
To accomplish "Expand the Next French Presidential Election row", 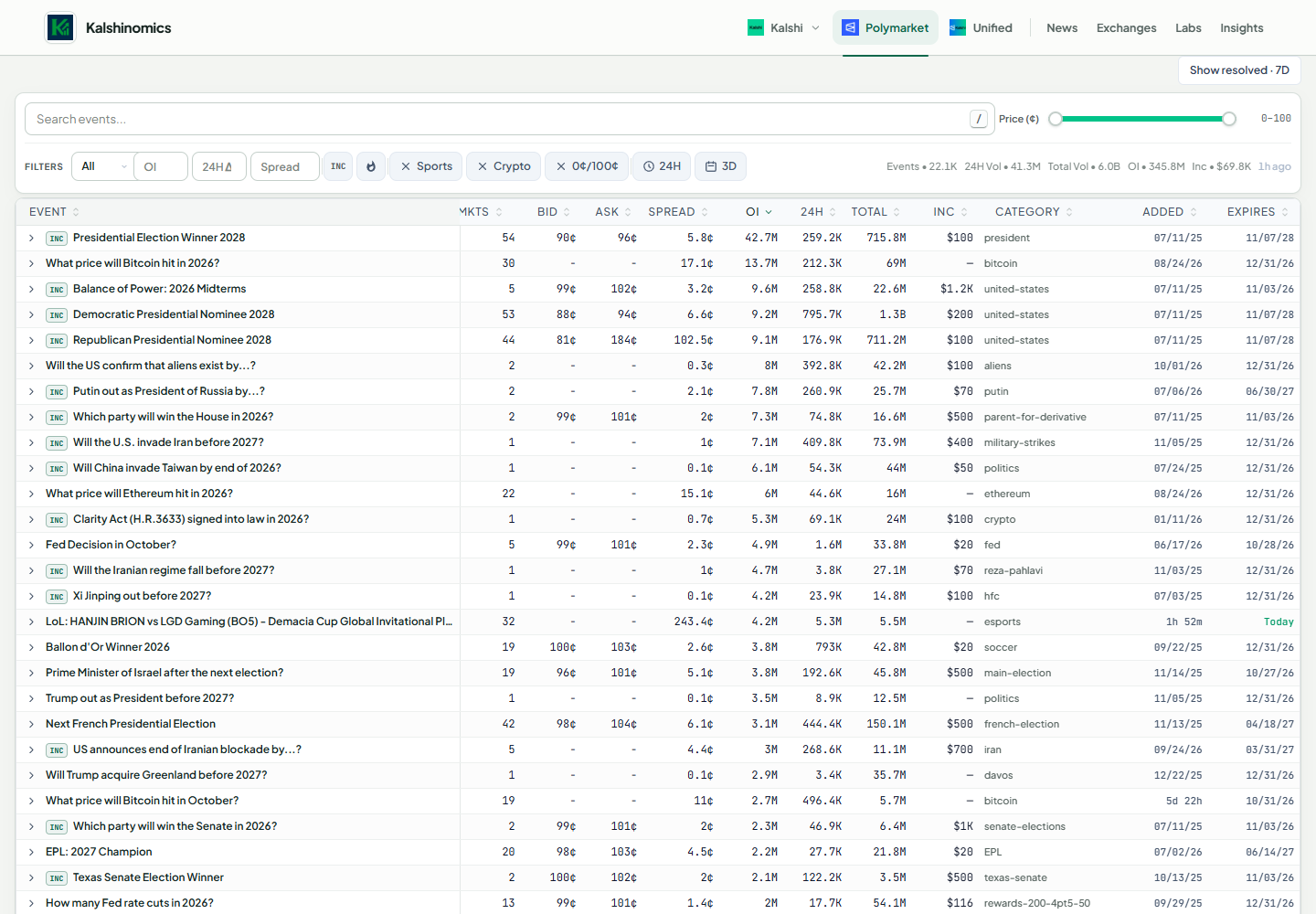I will point(31,724).
